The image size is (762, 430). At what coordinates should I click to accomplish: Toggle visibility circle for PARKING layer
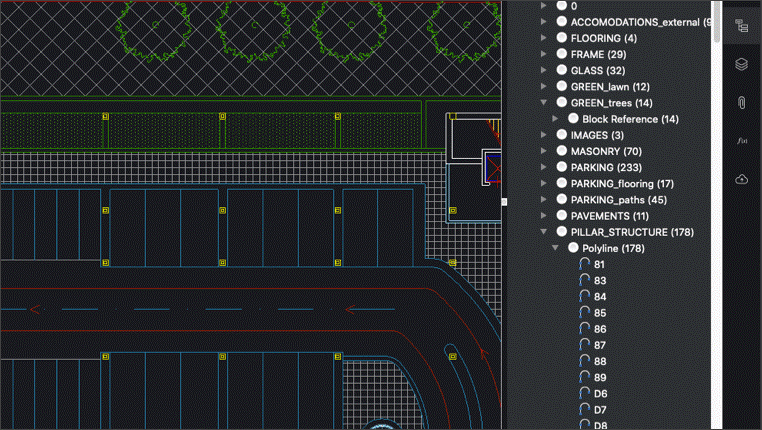click(x=562, y=167)
